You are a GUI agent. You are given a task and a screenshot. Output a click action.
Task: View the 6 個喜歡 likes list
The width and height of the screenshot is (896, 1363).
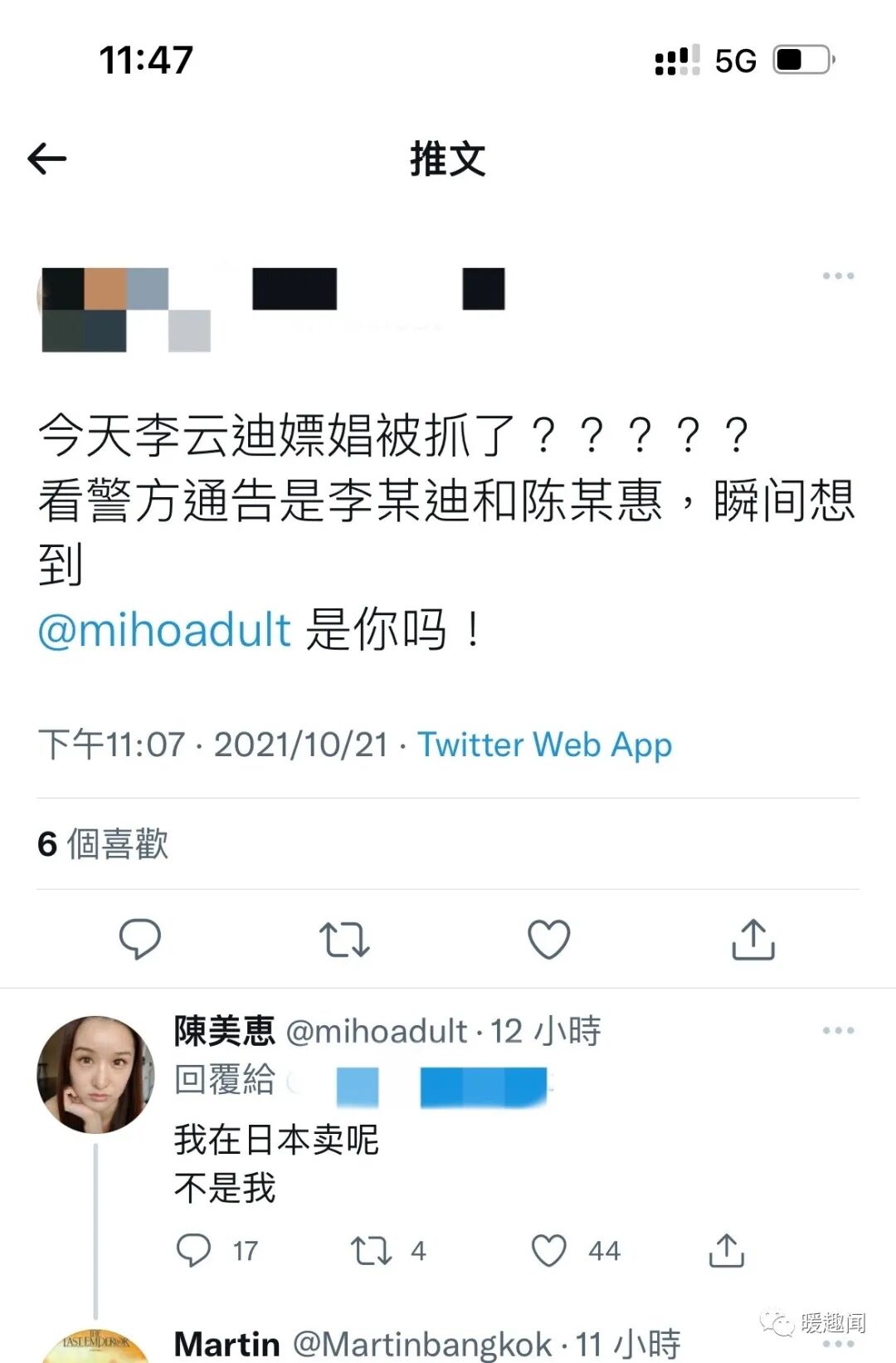pos(103,844)
